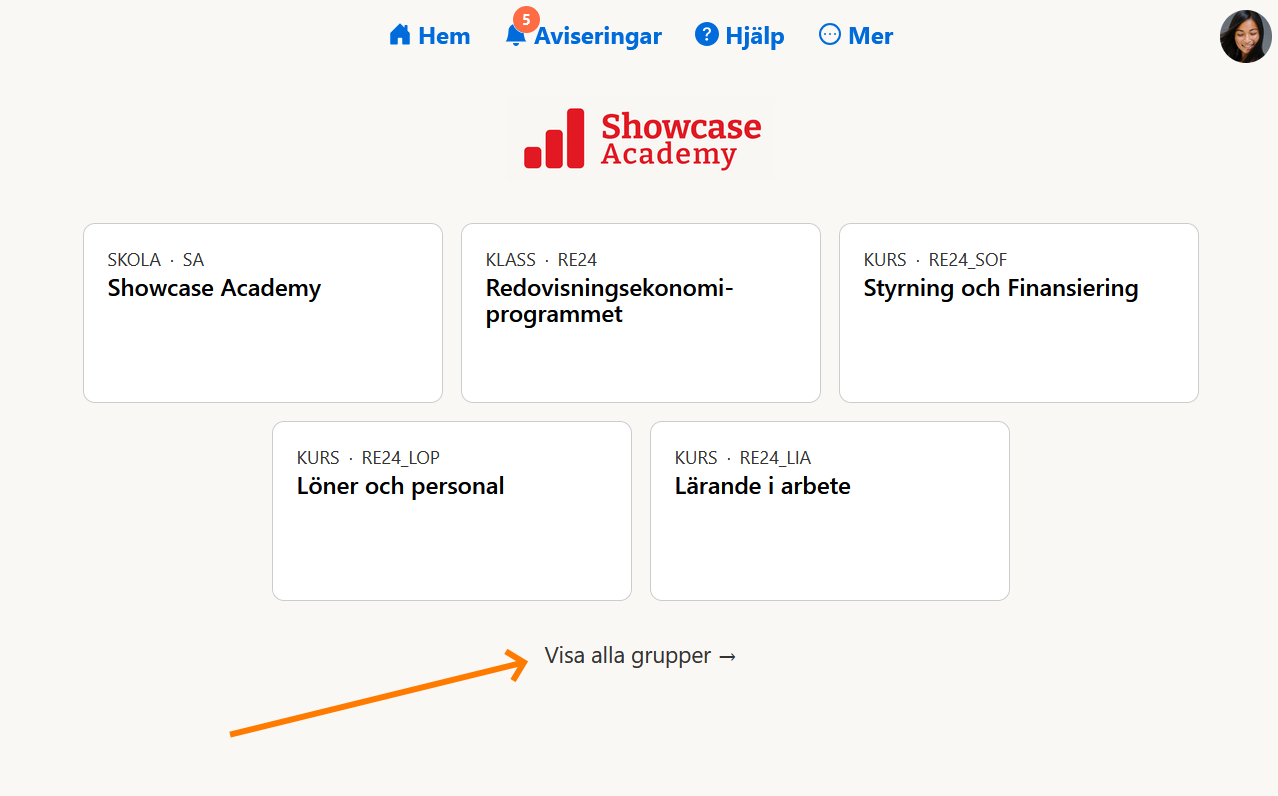Open the user profile avatar photo
Viewport: 1278px width, 796px height.
[1245, 37]
